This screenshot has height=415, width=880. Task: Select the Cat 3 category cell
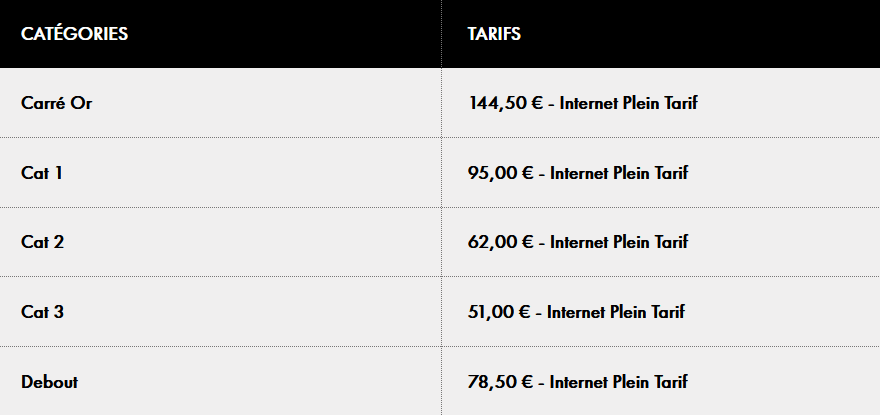point(42,312)
